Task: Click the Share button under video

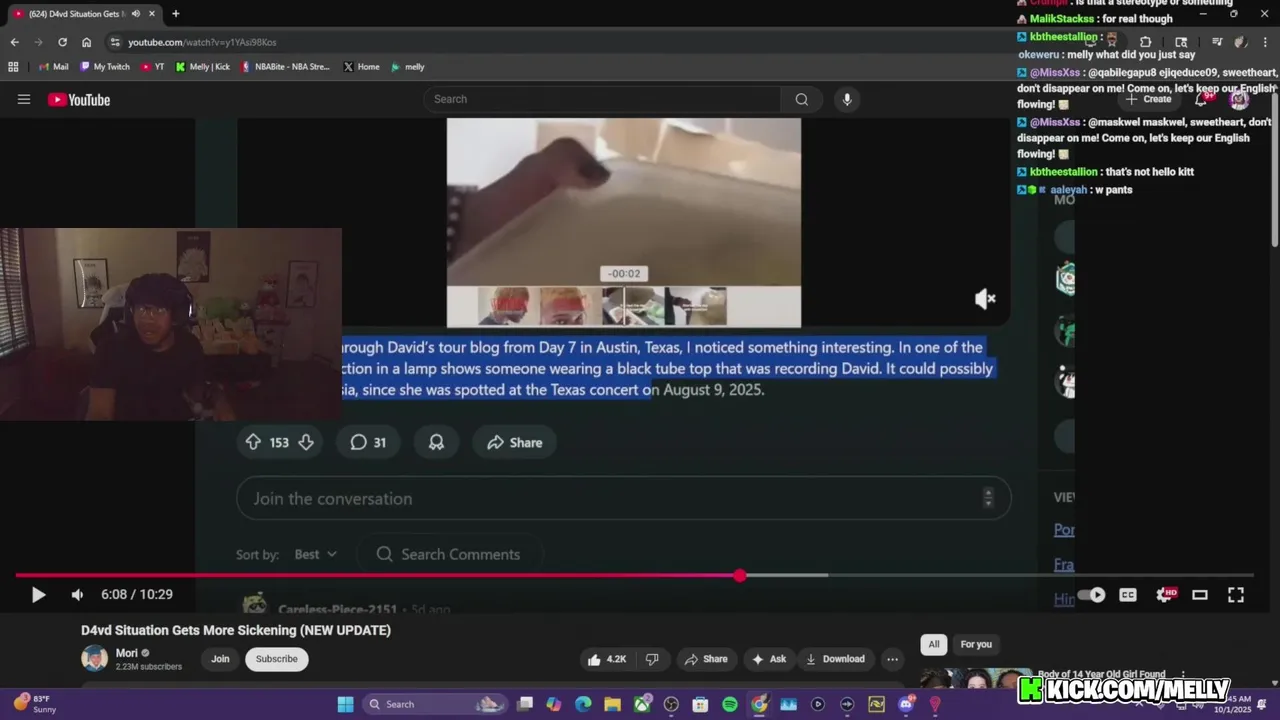Action: pyautogui.click(x=705, y=659)
